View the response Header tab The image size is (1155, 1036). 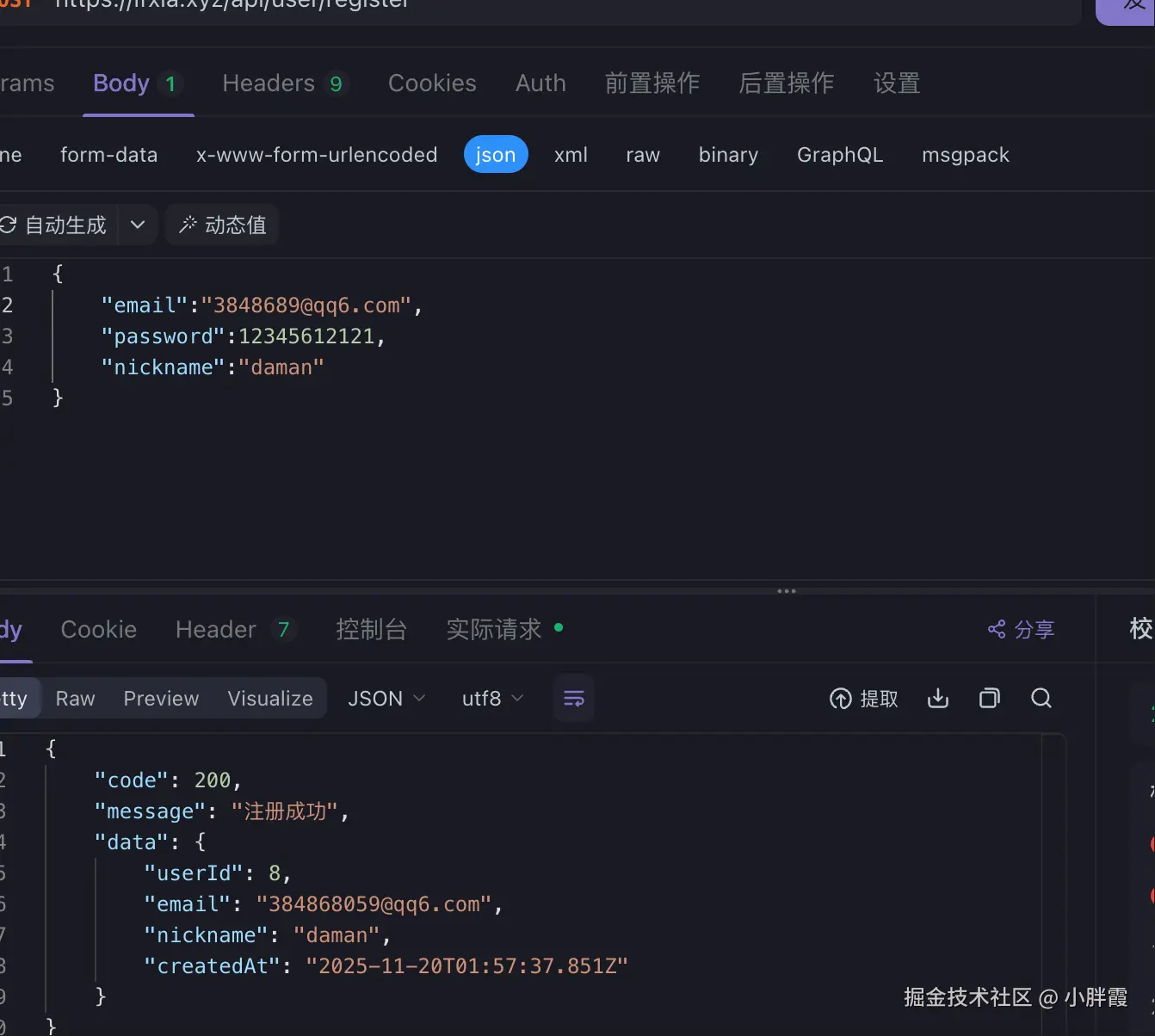[236, 630]
